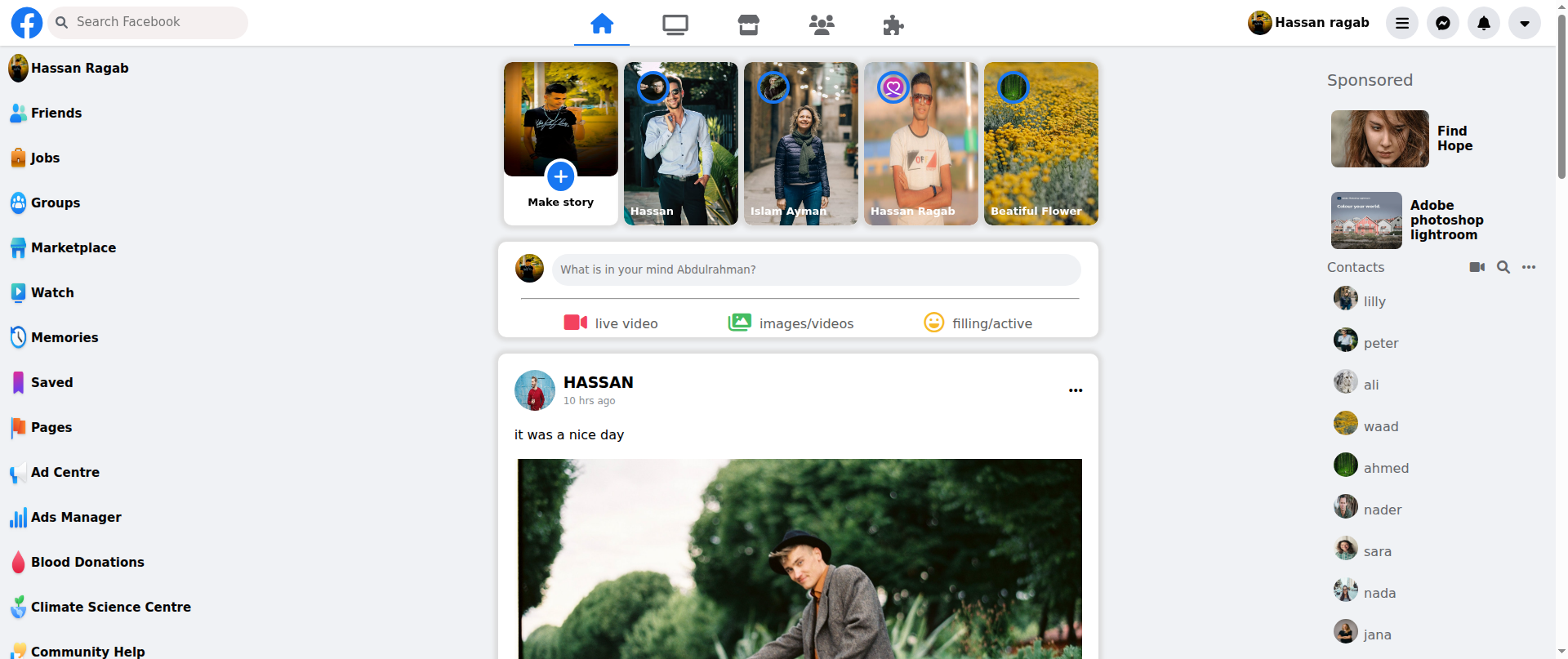1568x659 pixels.
Task: Open the HASSAN post options menu
Action: 1076,390
